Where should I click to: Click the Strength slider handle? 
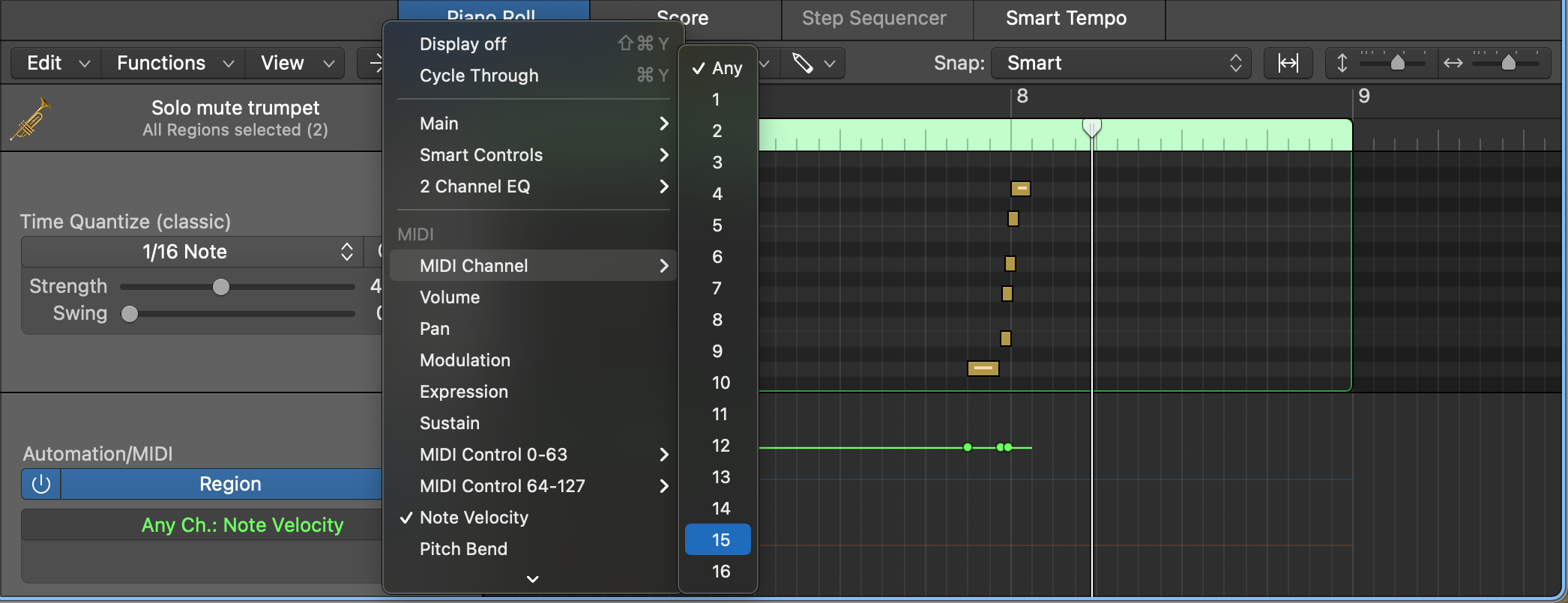[x=220, y=287]
